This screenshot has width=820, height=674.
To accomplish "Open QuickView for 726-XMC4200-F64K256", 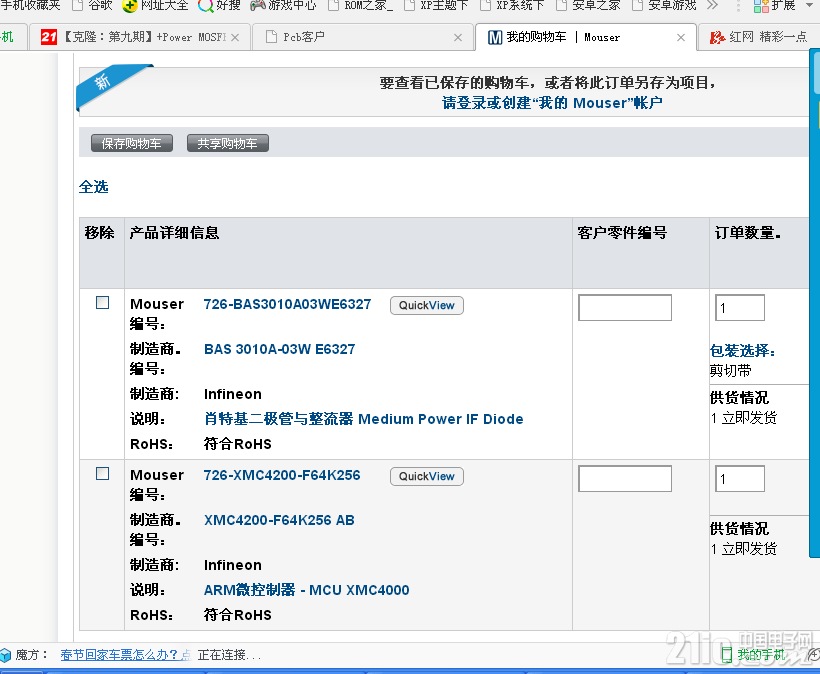I will 427,476.
